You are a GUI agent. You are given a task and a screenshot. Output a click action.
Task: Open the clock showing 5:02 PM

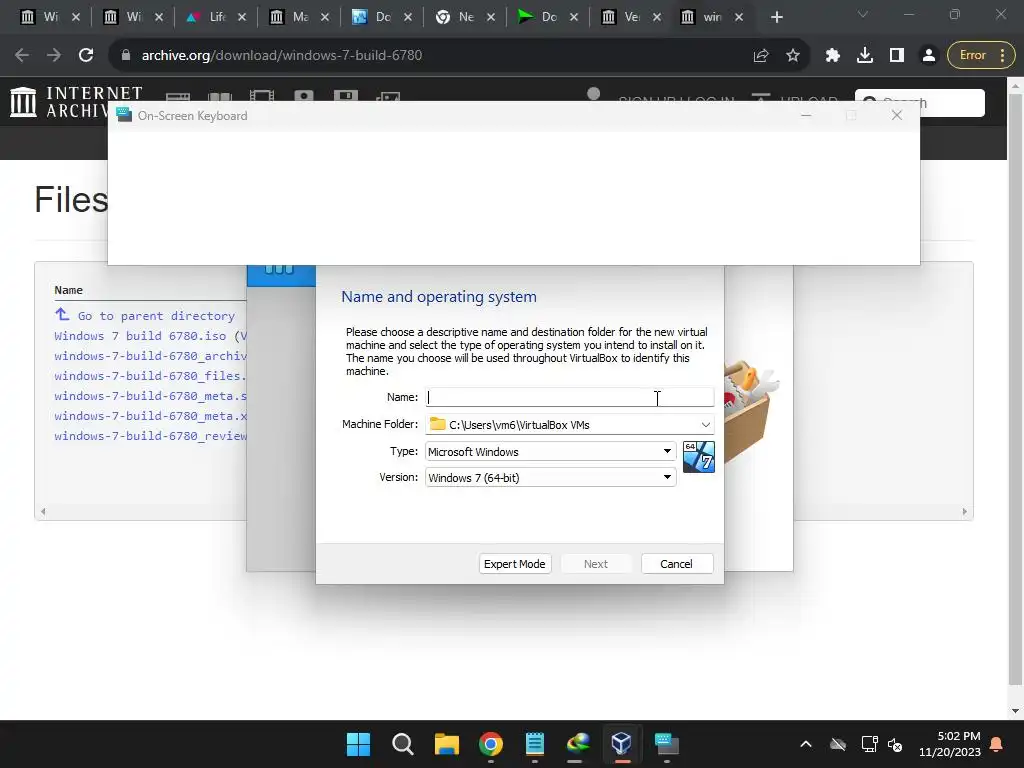(x=950, y=744)
